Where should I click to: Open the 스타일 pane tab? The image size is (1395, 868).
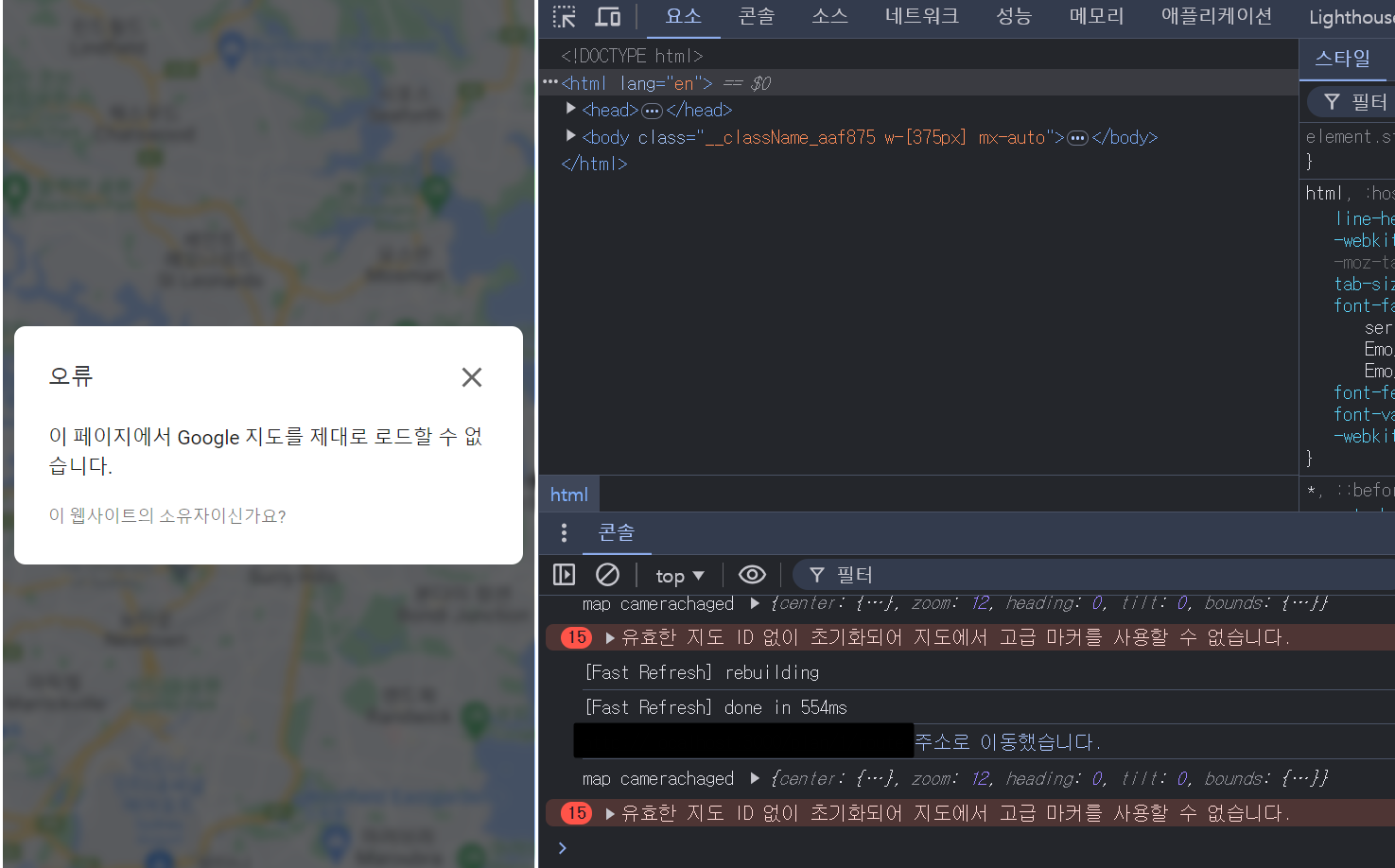(1342, 59)
